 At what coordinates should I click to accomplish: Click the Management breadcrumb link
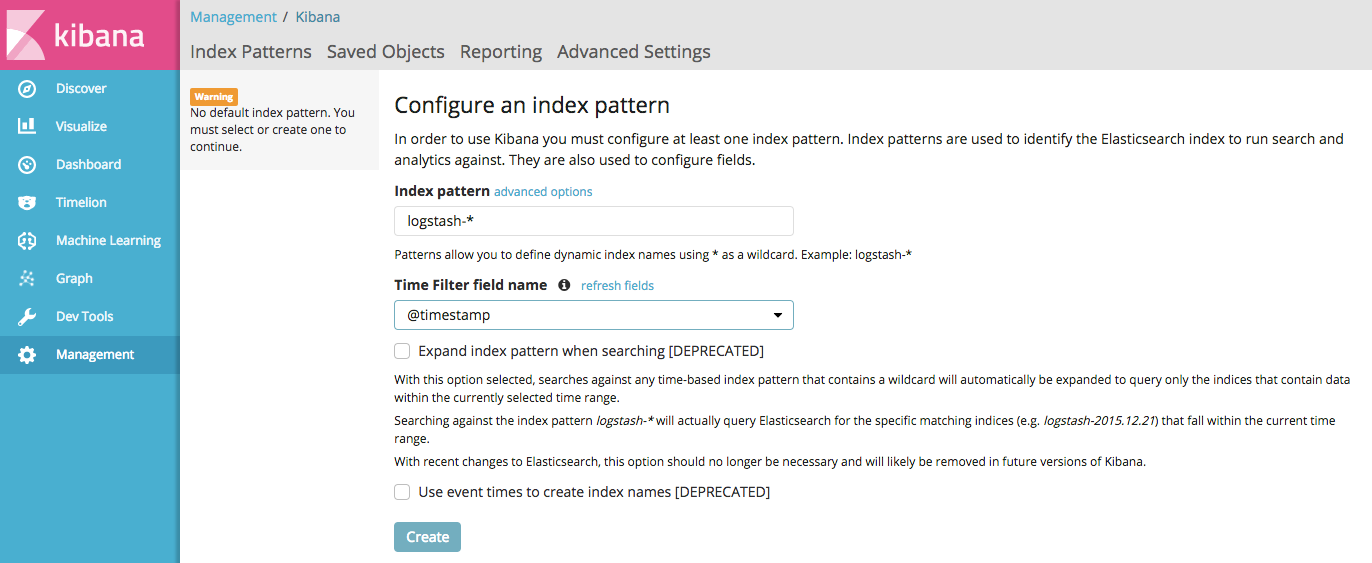(x=233, y=17)
